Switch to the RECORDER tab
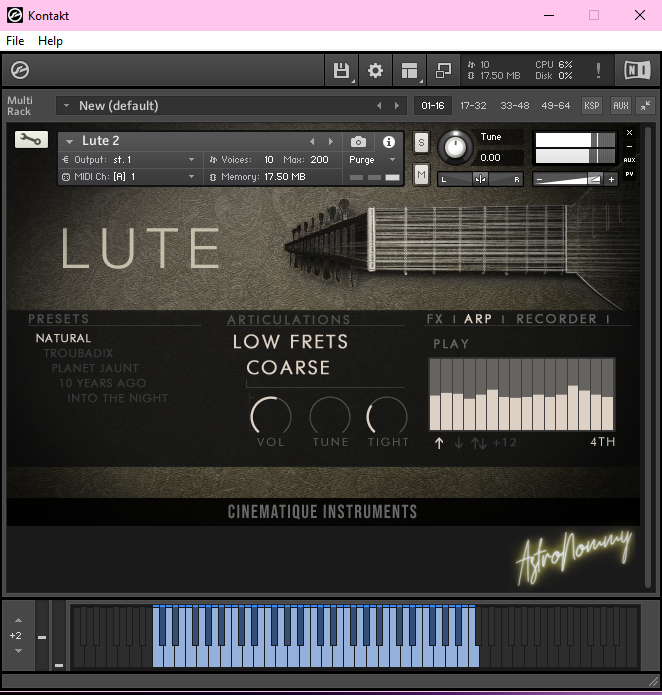662x695 pixels. click(x=557, y=319)
